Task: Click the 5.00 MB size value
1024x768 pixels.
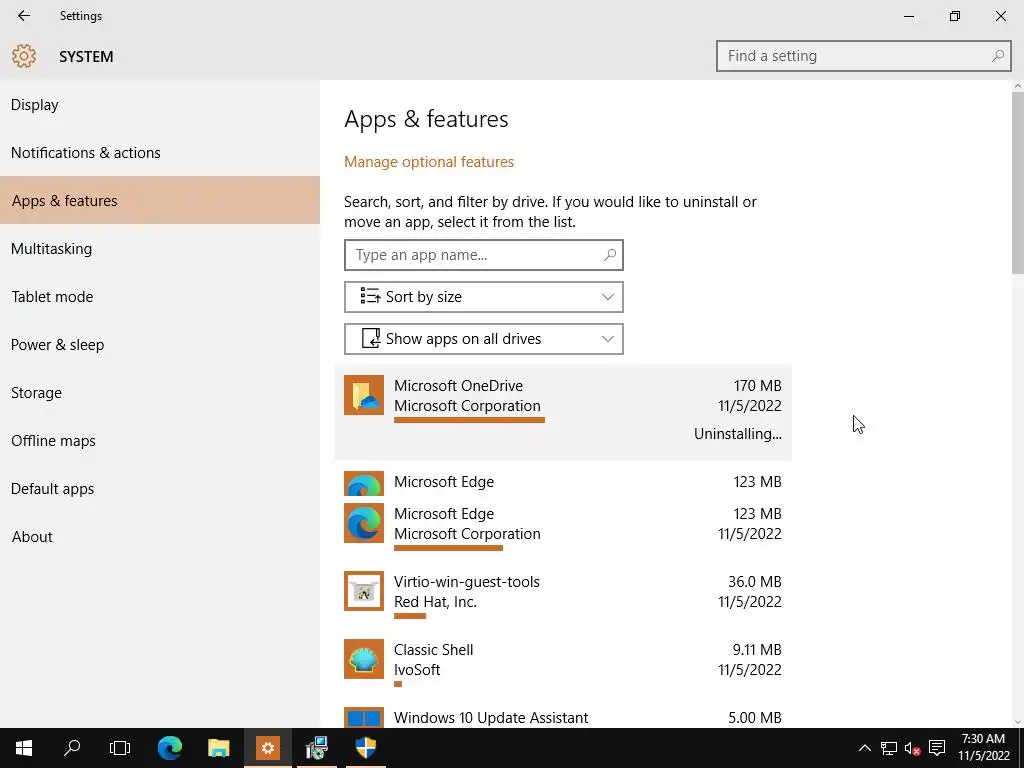Action: [755, 718]
